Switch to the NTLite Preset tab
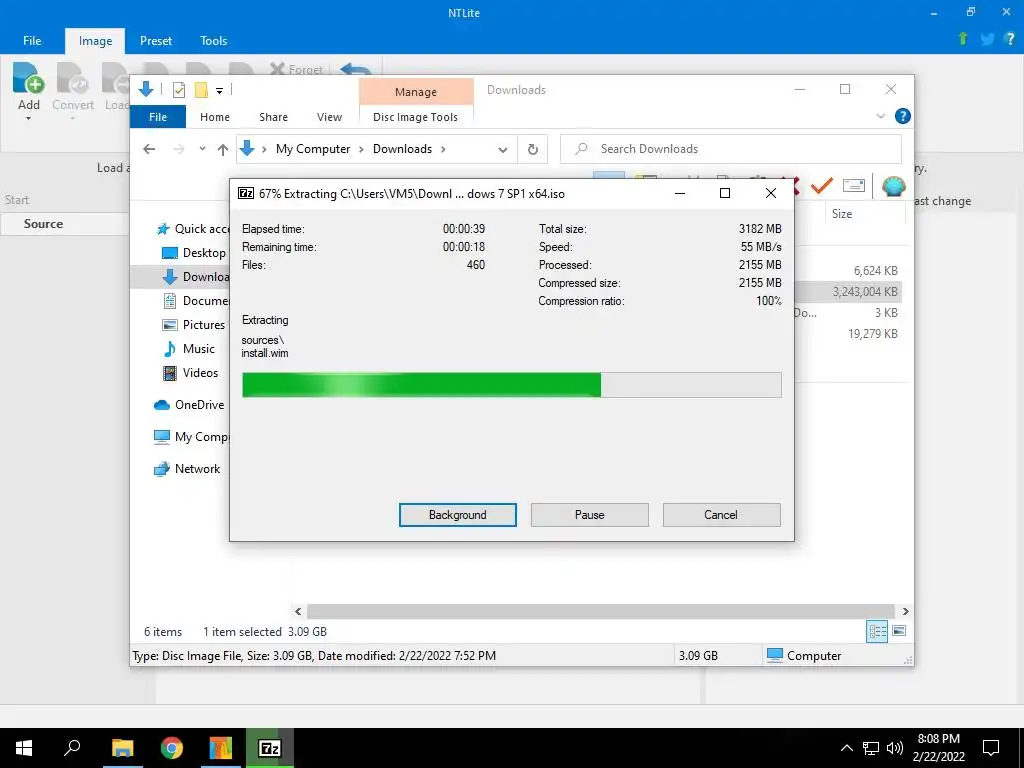Viewport: 1024px width, 768px height. (156, 40)
